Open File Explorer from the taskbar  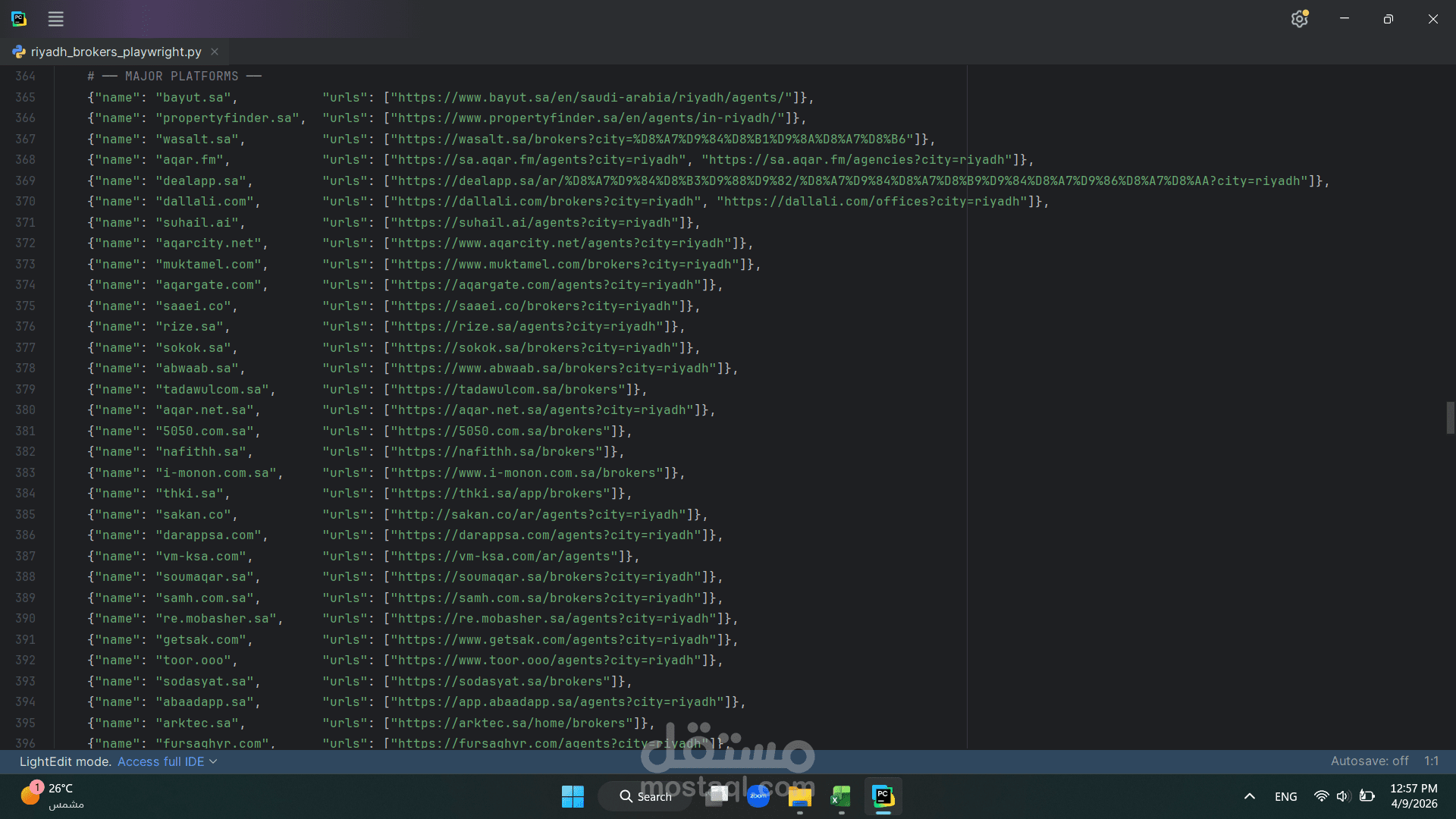point(799,796)
